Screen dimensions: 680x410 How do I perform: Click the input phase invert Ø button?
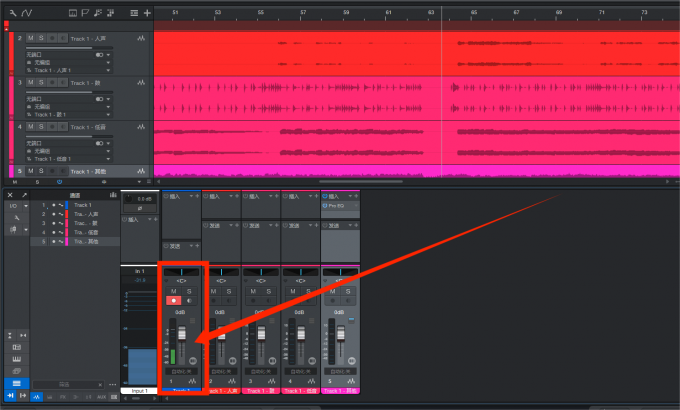click(x=140, y=208)
